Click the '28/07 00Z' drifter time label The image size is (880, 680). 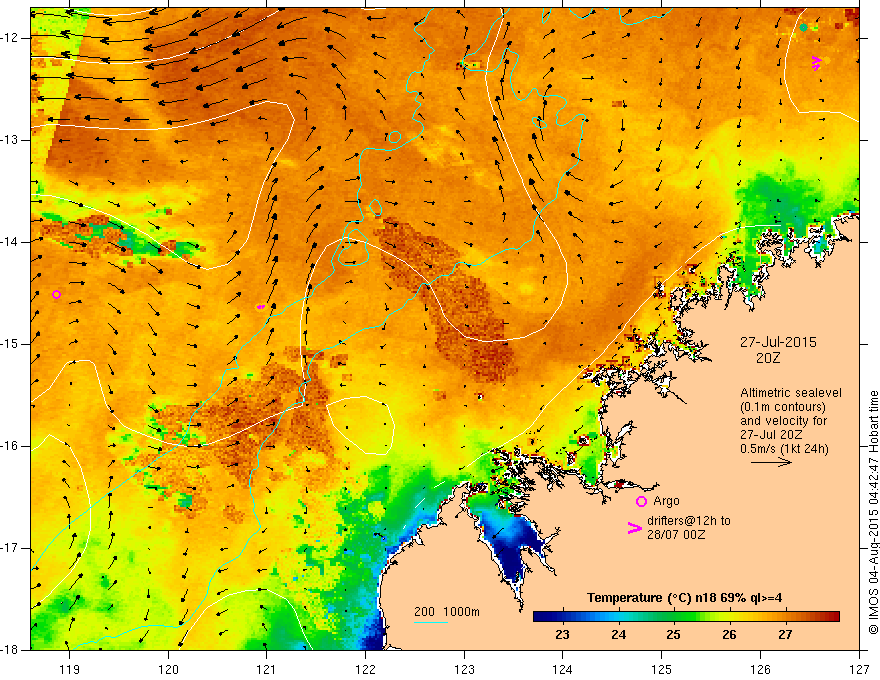point(676,535)
